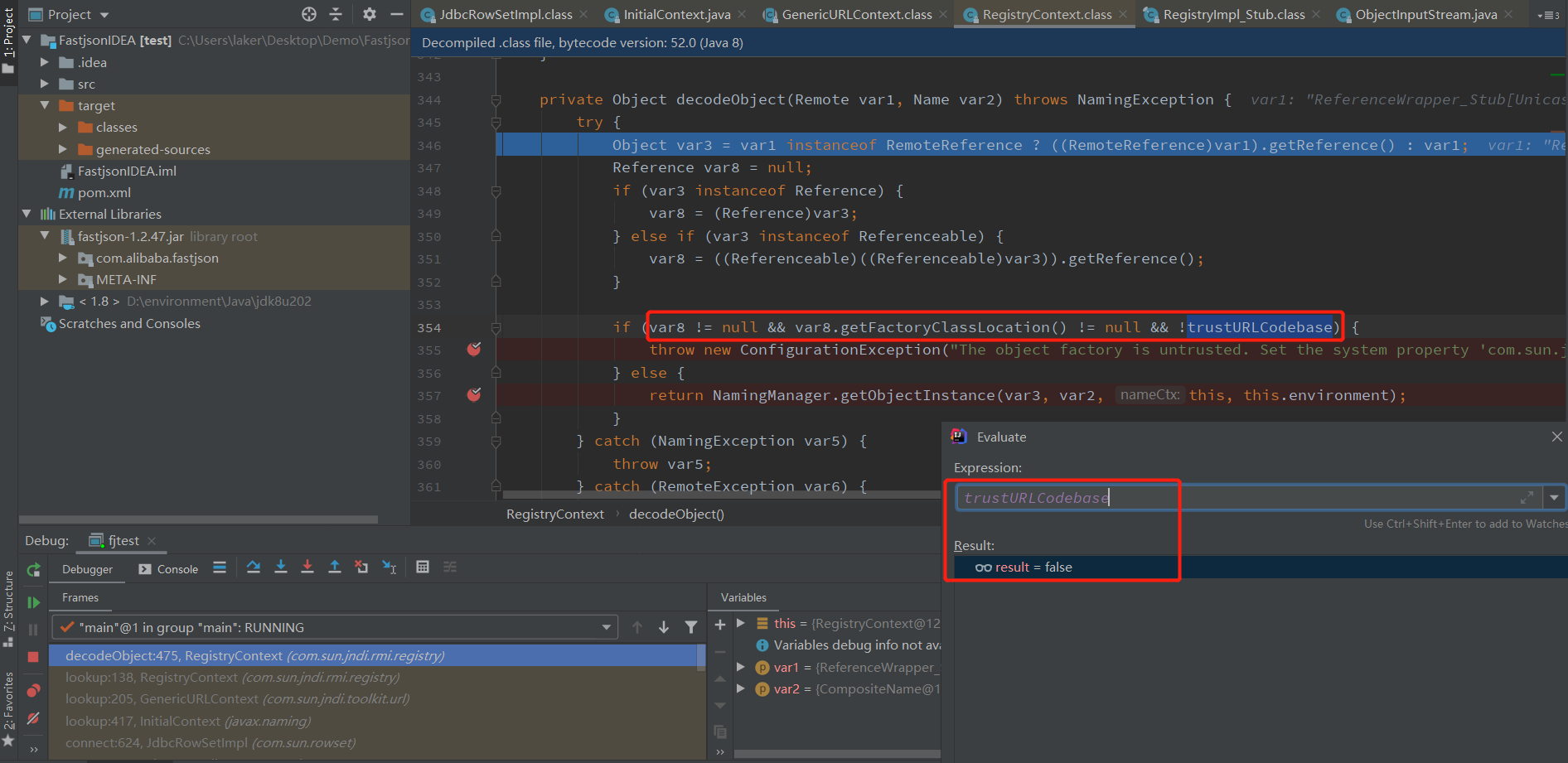Click Drop Frame icon

pos(361,567)
